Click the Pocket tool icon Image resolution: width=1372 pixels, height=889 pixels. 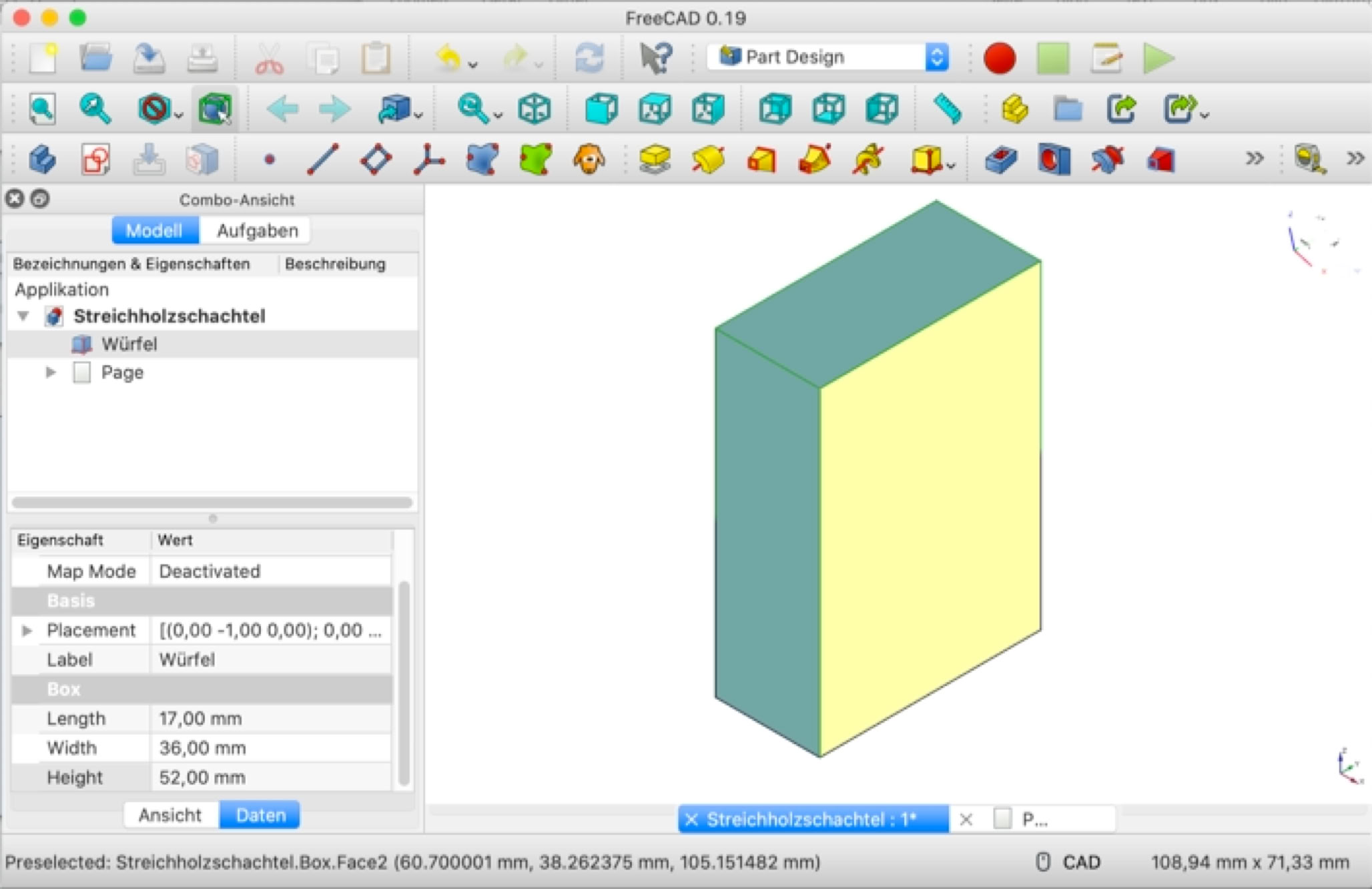[x=1000, y=160]
